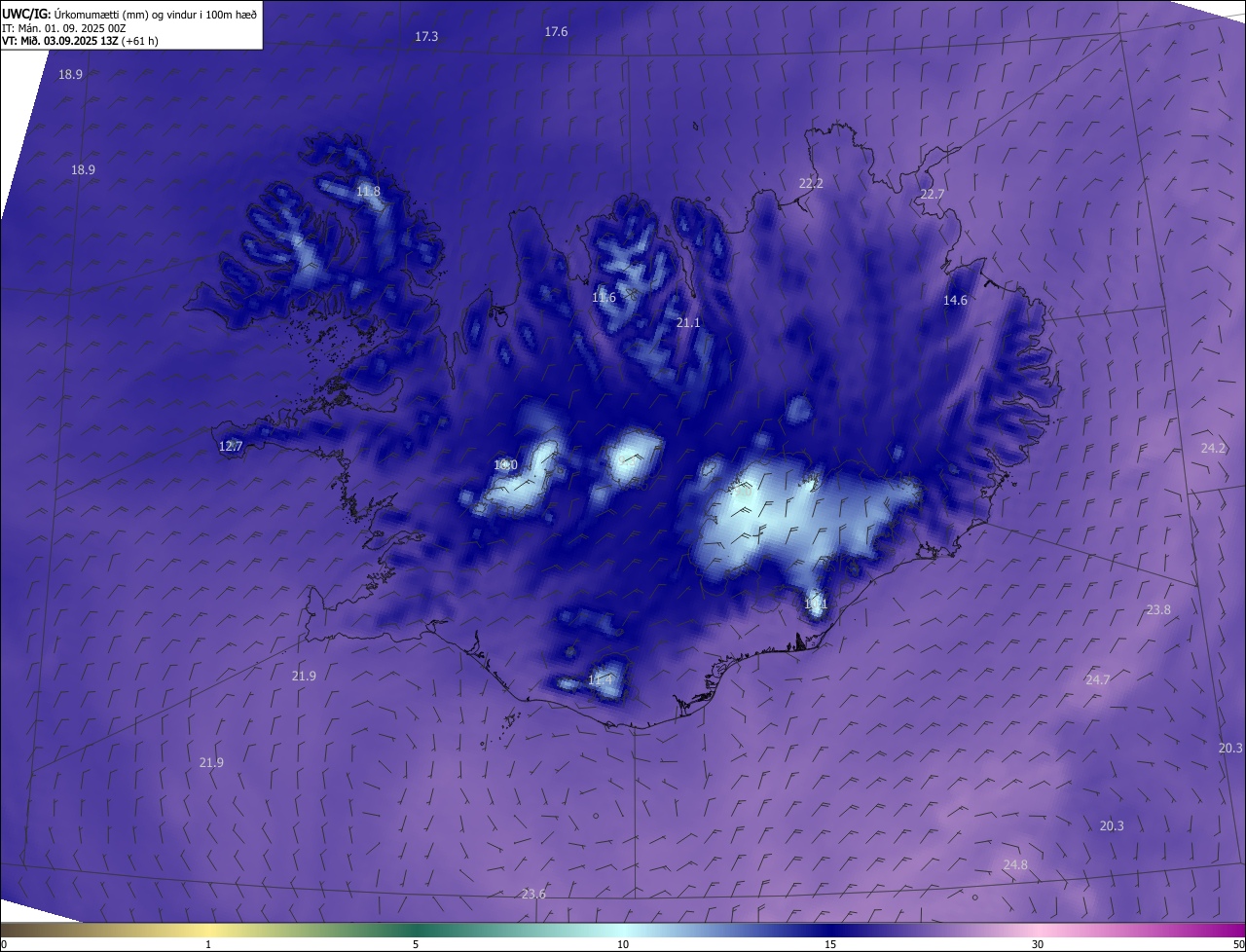Click the title text 'UWC/IG: Úrkomumætti (mm) og vindur'
The width and height of the screenshot is (1246, 952).
coord(98,14)
